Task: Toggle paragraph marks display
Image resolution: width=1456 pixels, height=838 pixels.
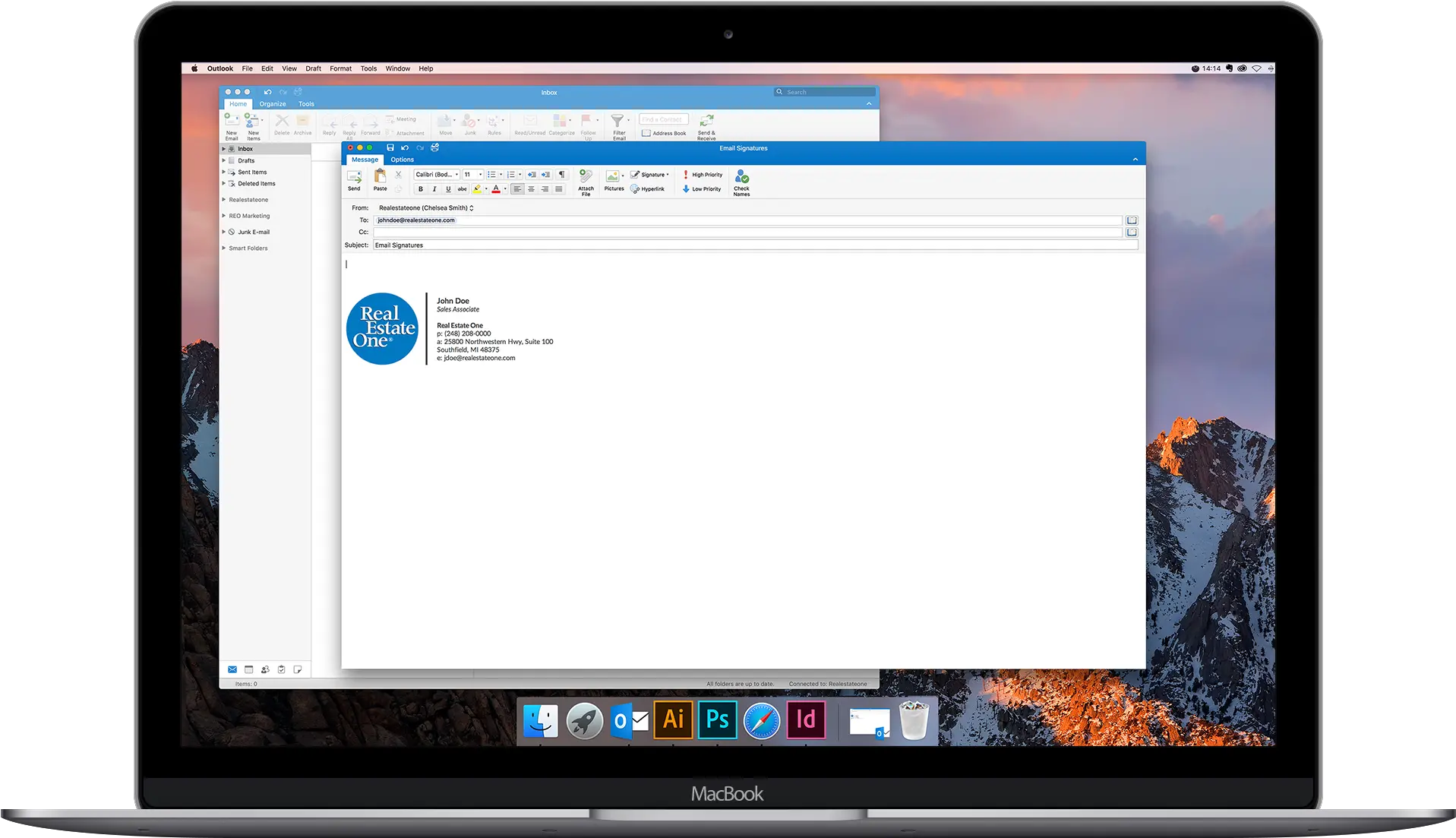Action: pos(562,175)
